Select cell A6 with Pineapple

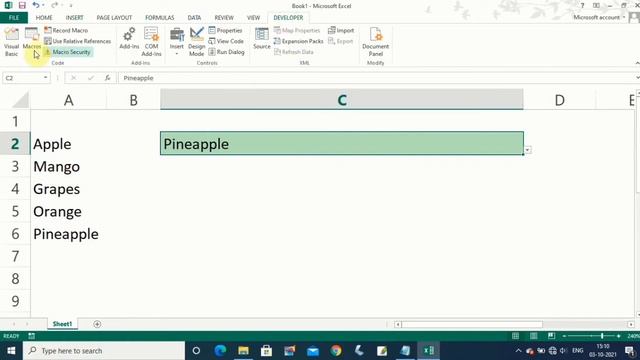pyautogui.click(x=68, y=233)
